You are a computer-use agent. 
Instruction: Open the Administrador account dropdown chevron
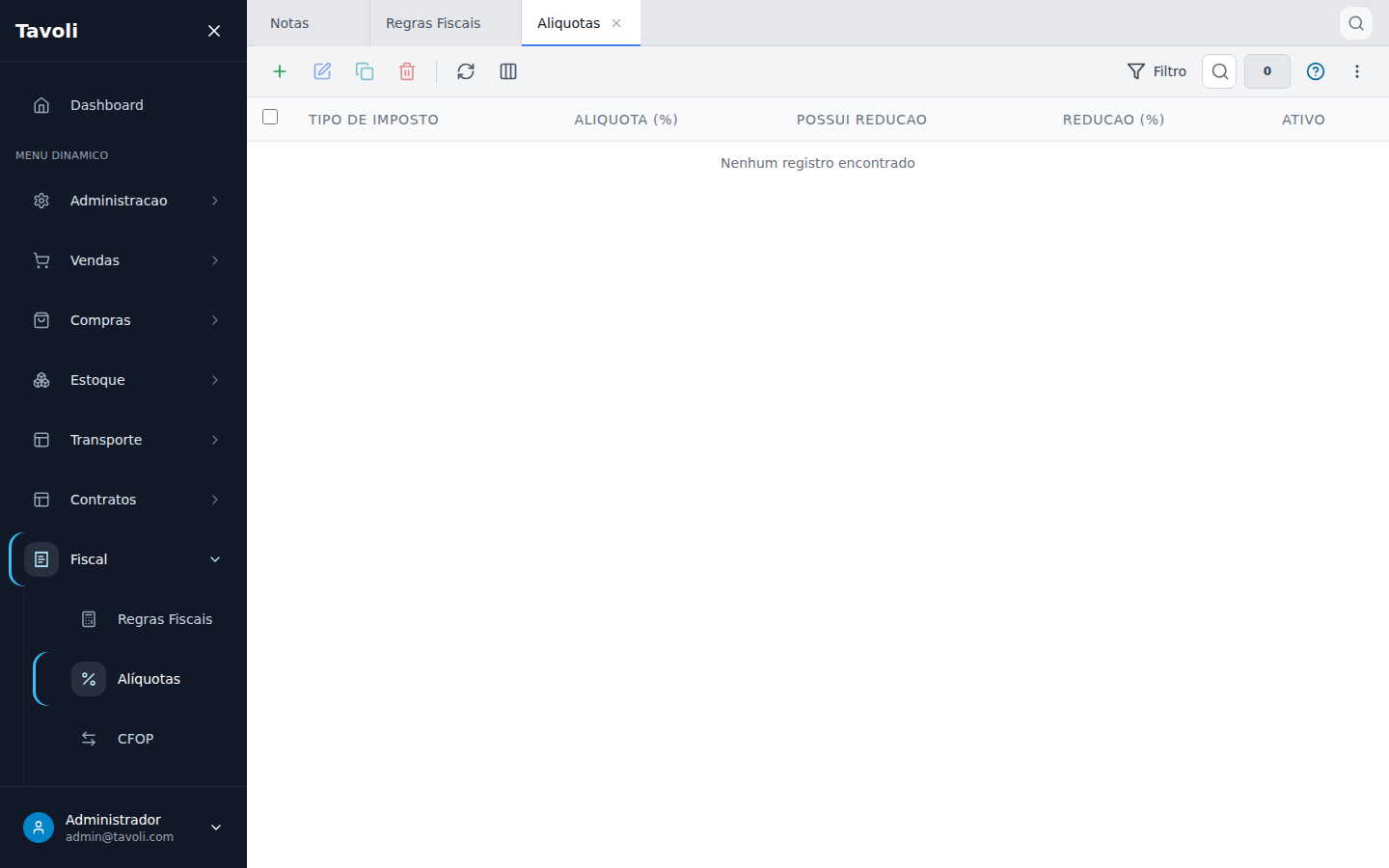point(216,827)
